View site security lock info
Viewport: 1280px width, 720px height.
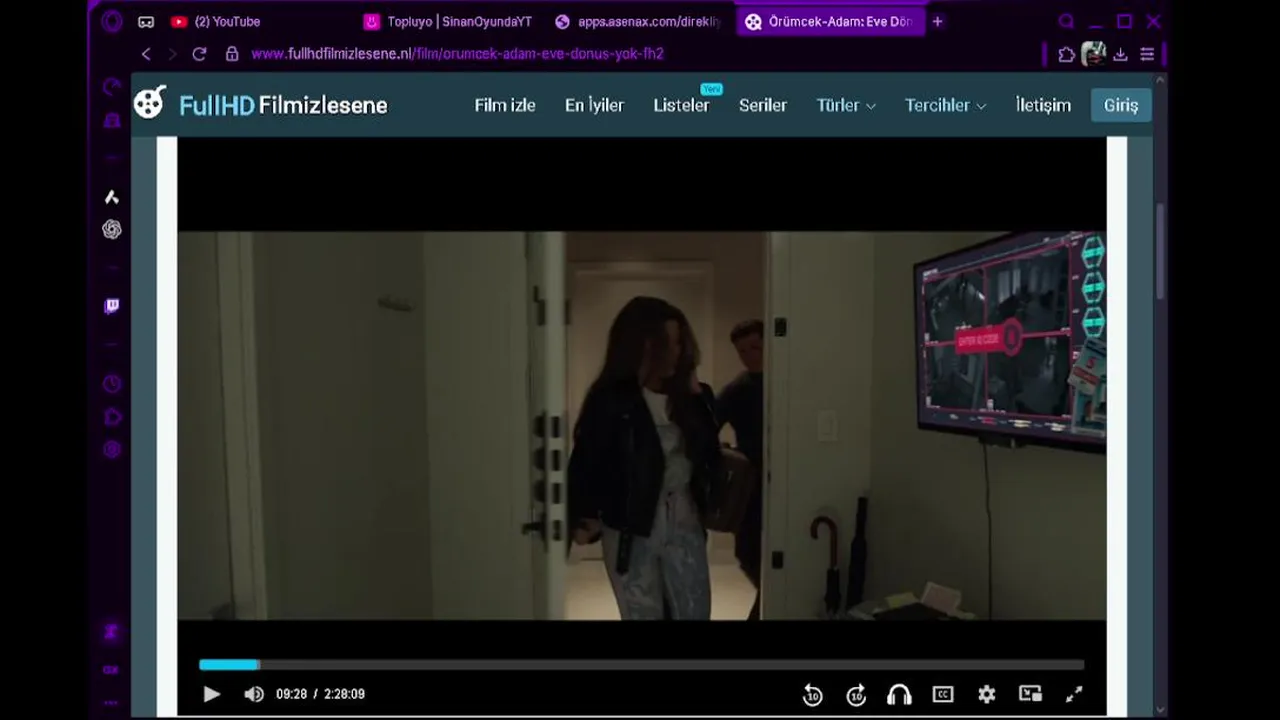(x=232, y=54)
